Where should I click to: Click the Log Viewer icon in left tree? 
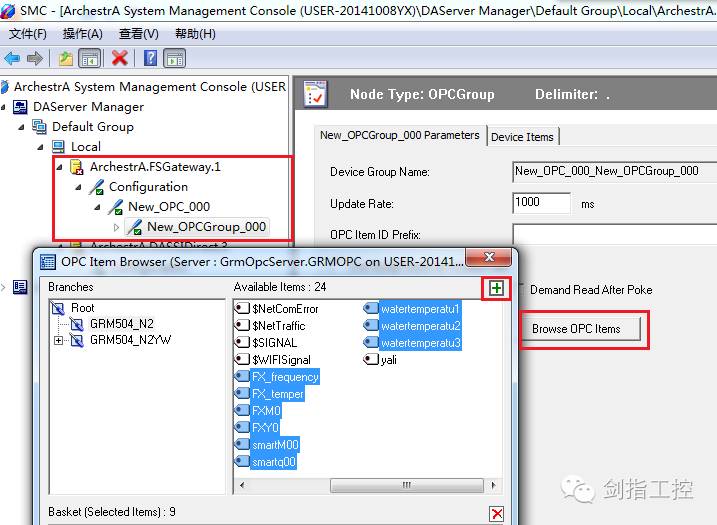(x=20, y=287)
